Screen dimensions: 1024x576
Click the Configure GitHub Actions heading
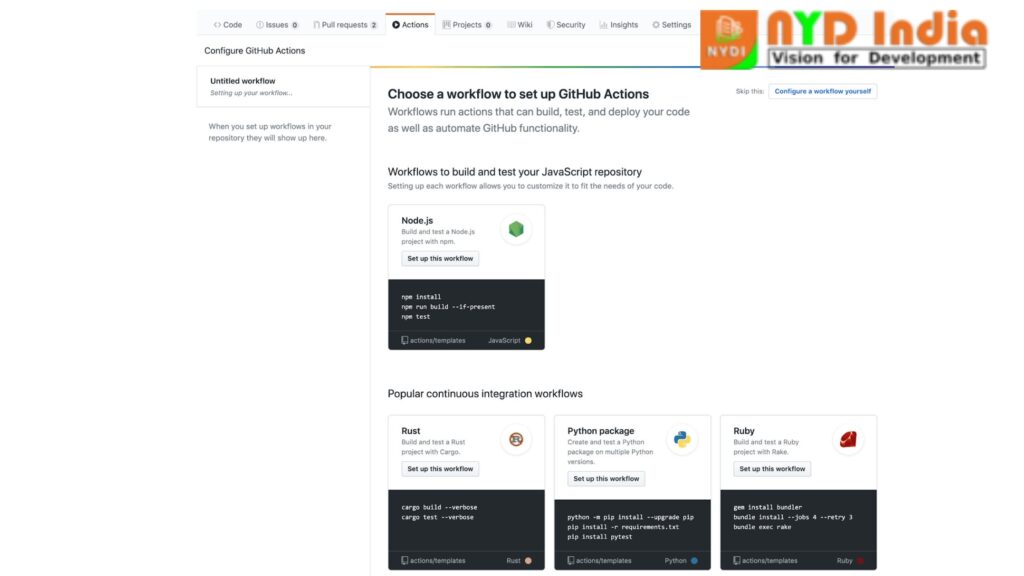pyautogui.click(x=255, y=50)
